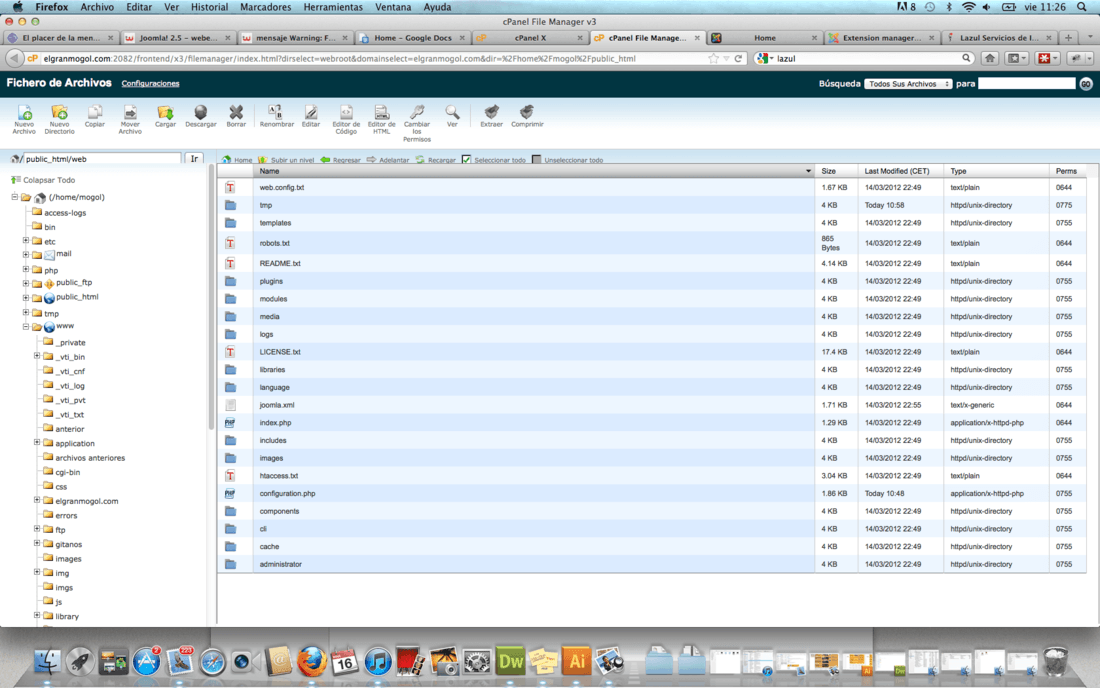Viewport: 1100px width, 688px height.
Task: Switch to the cPanel X tab
Action: [x=530, y=38]
